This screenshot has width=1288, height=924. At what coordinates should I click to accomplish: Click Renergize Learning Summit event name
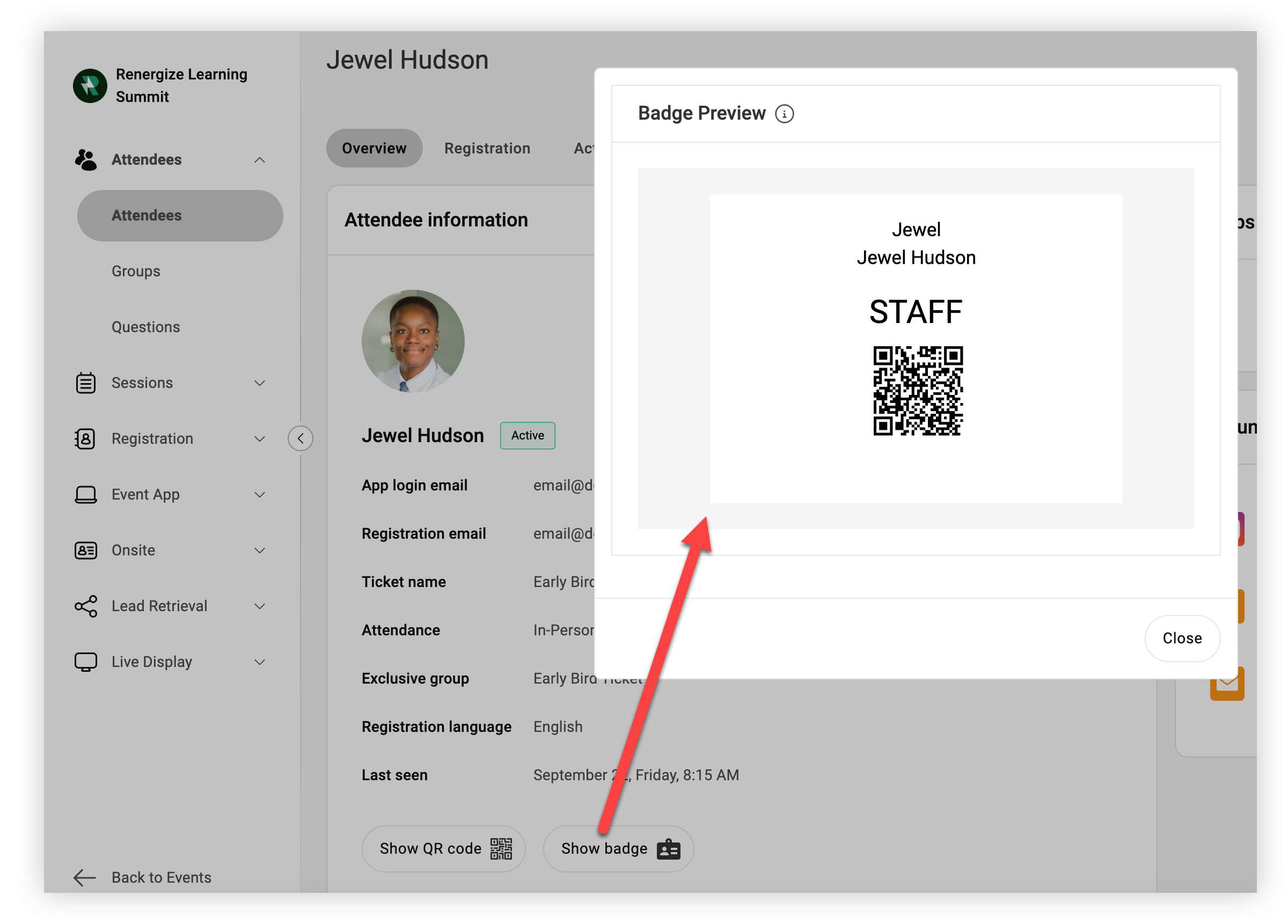pyautogui.click(x=182, y=86)
